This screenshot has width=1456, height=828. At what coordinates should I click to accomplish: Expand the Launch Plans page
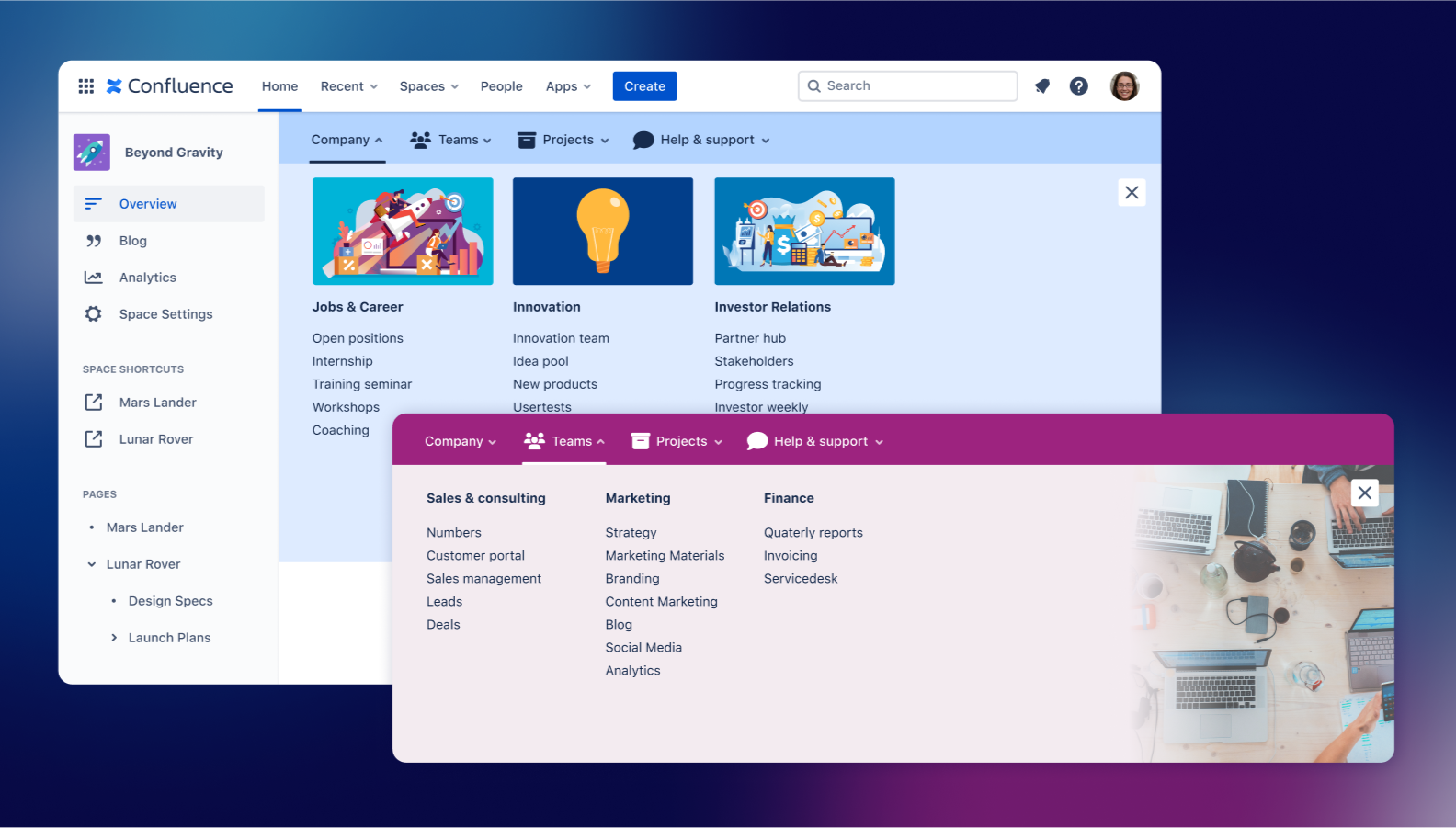click(x=114, y=638)
